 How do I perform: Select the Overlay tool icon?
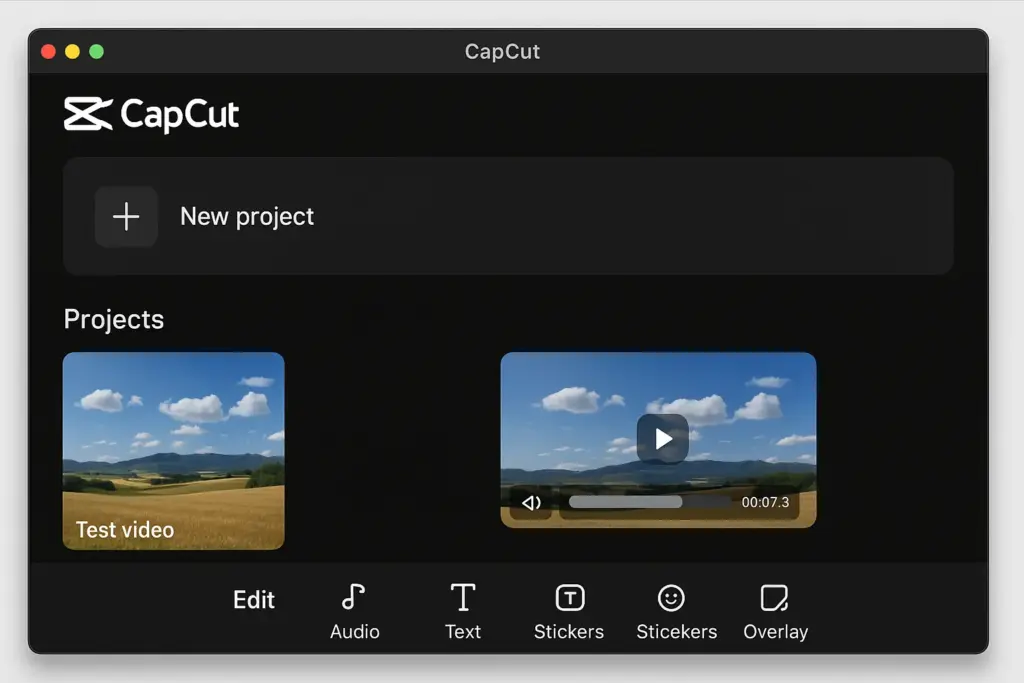tap(775, 597)
